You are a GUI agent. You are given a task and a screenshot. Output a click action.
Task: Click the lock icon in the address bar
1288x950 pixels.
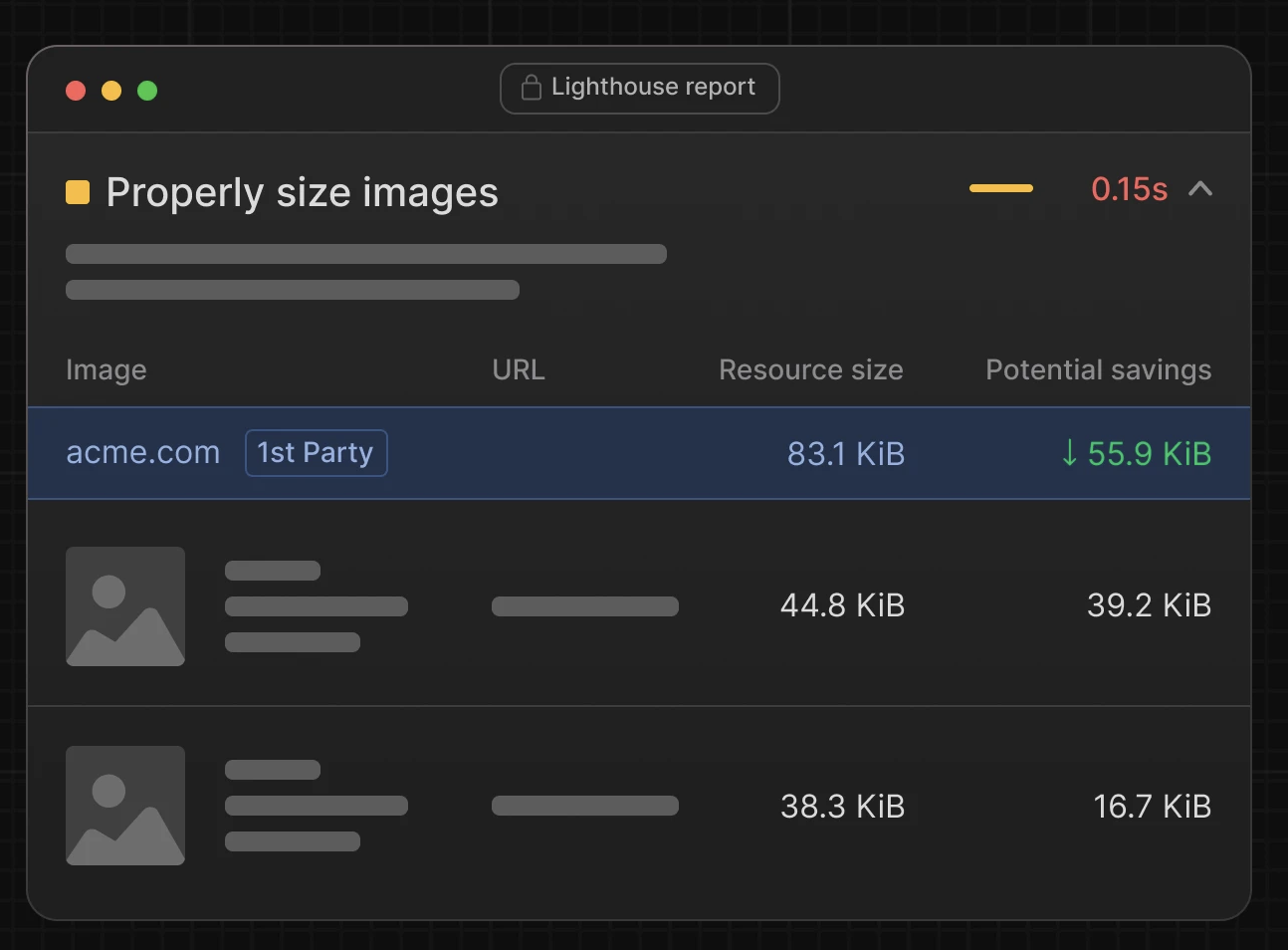pos(532,88)
